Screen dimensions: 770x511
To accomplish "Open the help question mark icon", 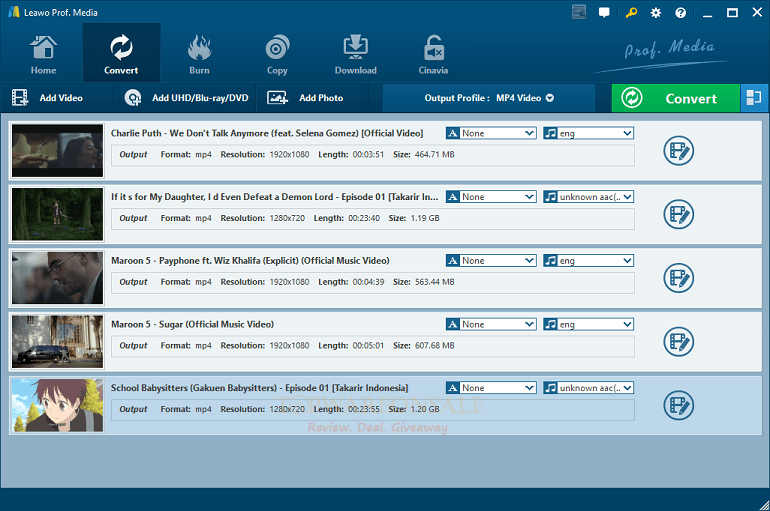I will (681, 13).
